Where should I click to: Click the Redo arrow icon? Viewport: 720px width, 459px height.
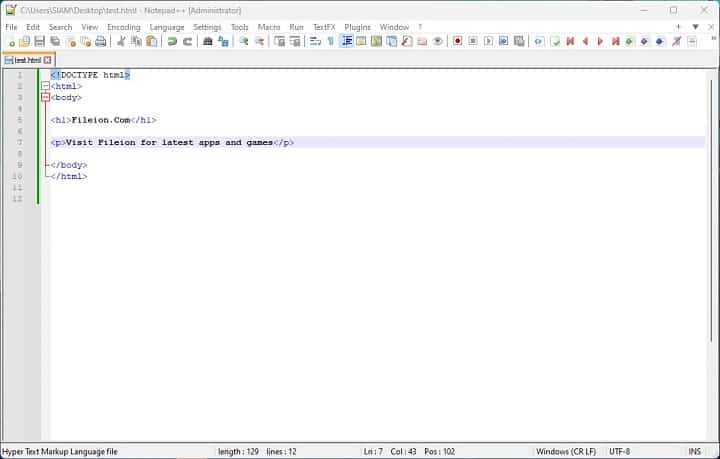click(x=187, y=42)
